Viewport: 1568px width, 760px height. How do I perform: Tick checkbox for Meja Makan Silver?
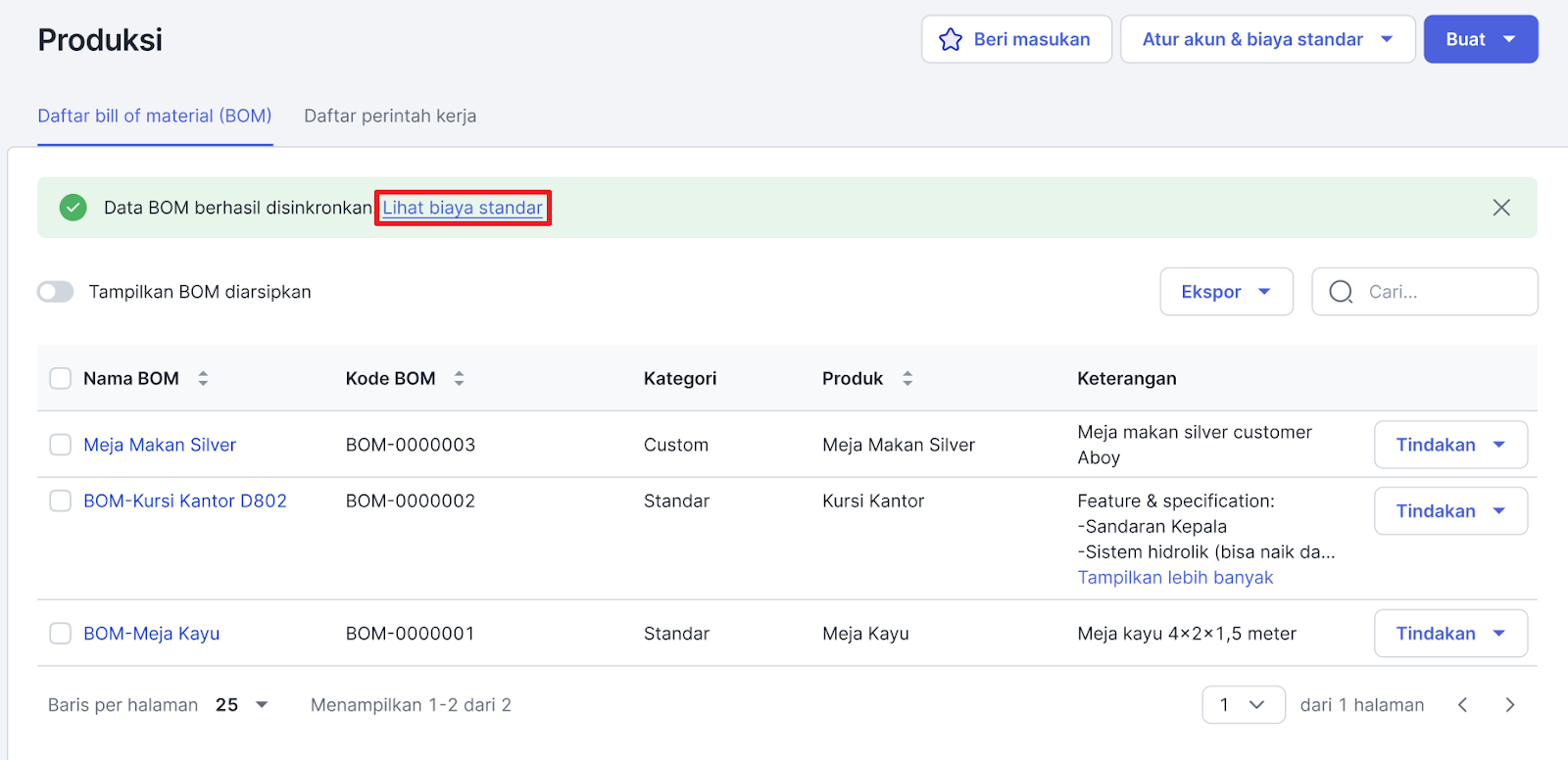61,445
